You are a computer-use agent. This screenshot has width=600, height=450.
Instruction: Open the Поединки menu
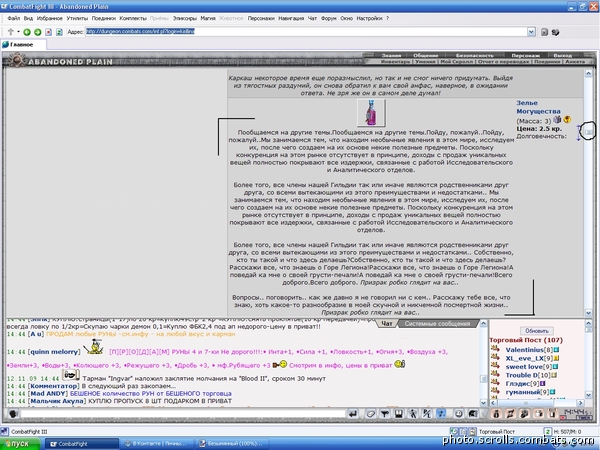click(x=104, y=18)
